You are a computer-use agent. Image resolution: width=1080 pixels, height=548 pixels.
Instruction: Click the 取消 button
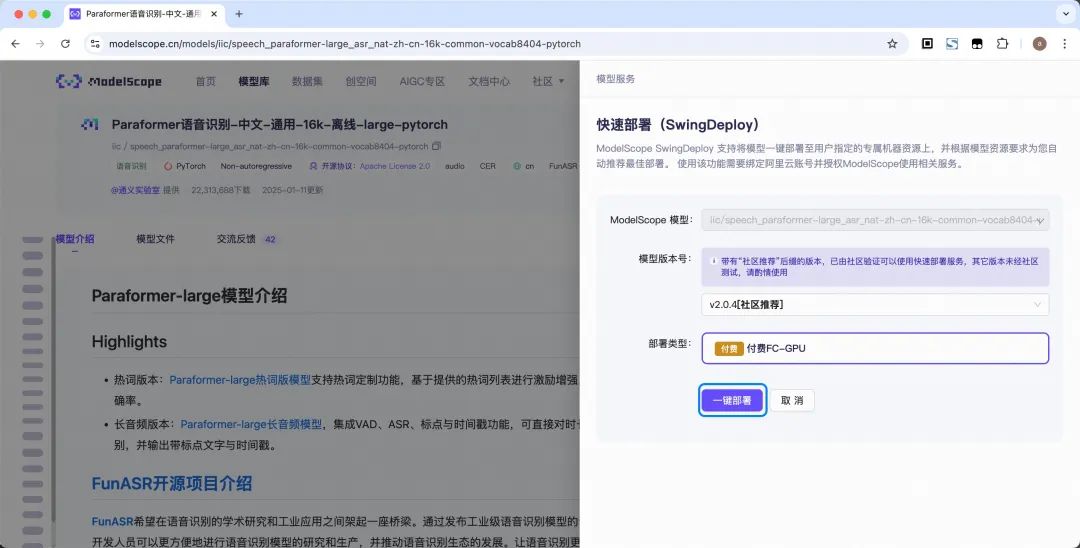(792, 401)
